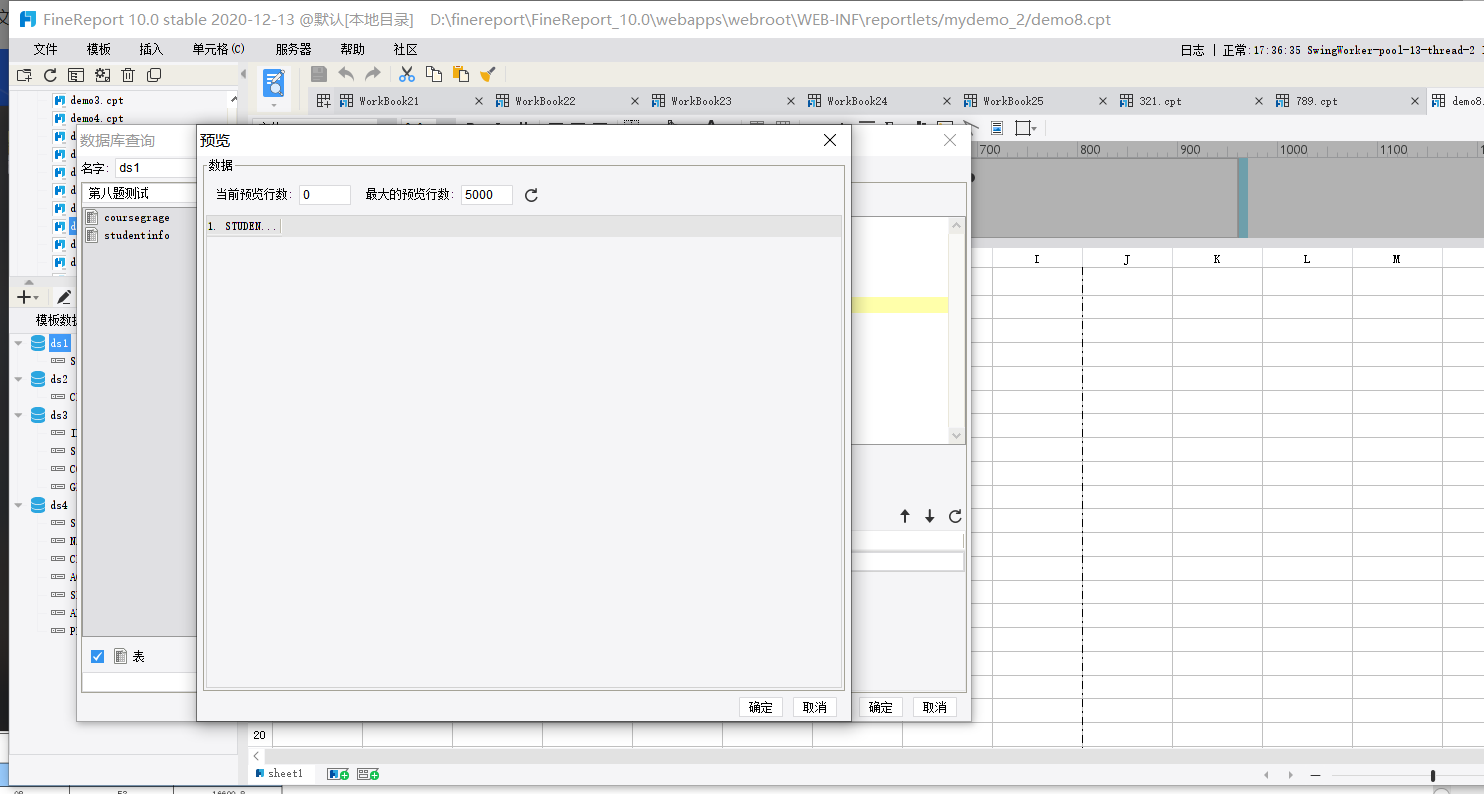This screenshot has height=794, width=1484.
Task: Open the 帮助 menu
Action: point(352,49)
